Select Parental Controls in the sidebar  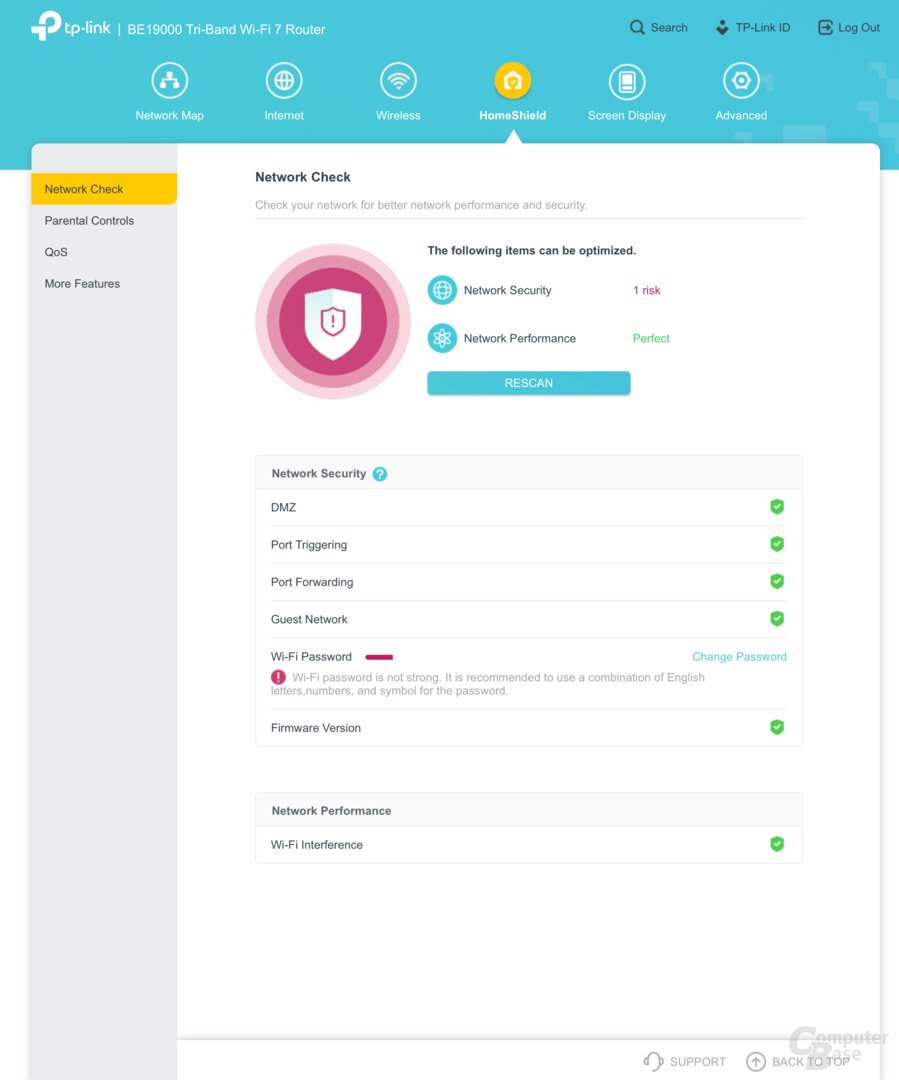pos(89,221)
